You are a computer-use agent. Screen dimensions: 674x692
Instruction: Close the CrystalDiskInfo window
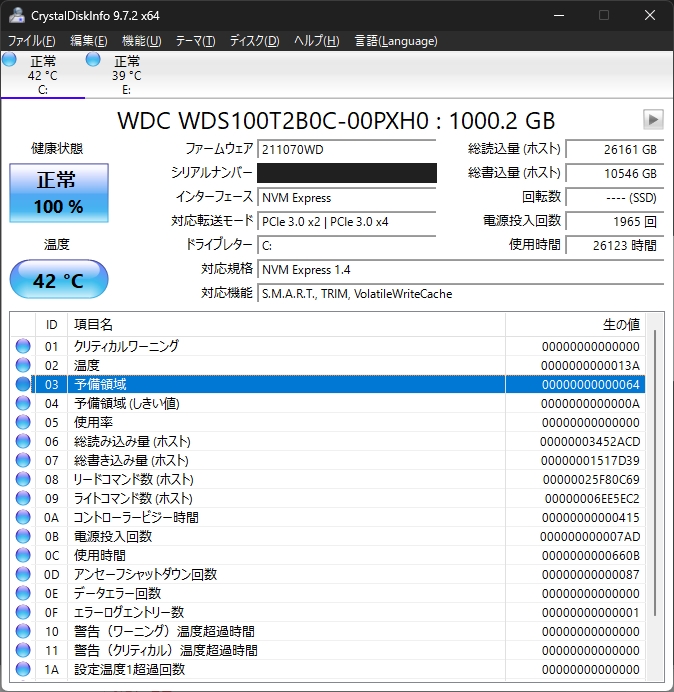649,15
